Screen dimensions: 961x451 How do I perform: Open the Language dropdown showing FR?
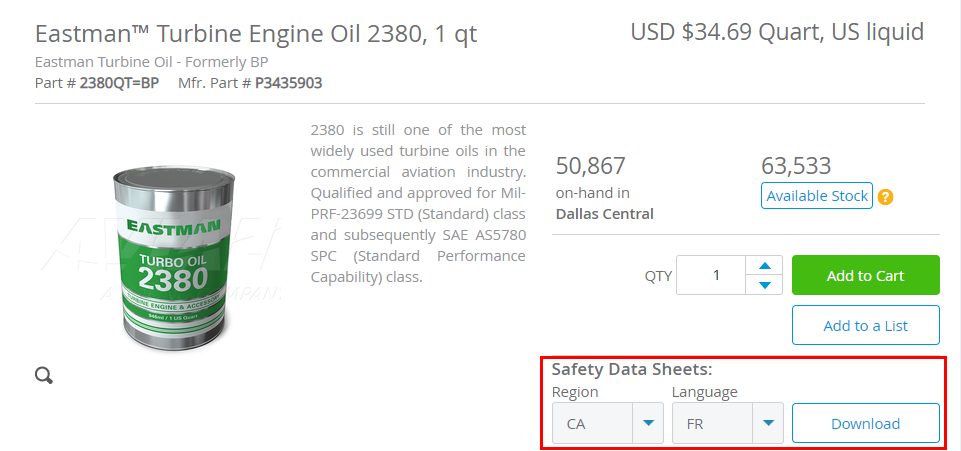tap(727, 423)
